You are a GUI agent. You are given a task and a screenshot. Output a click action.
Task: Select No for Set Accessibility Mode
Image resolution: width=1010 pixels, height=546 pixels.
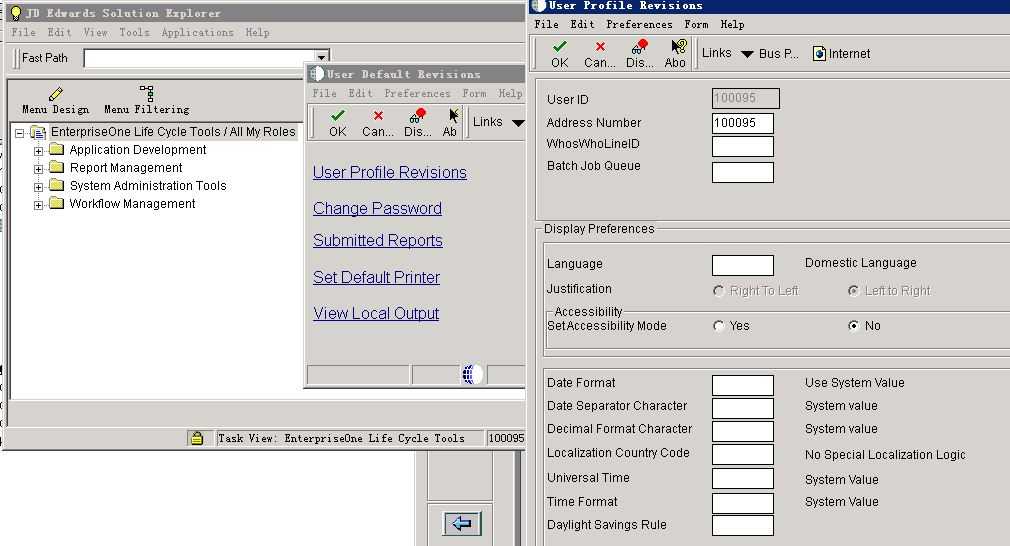[x=853, y=326]
